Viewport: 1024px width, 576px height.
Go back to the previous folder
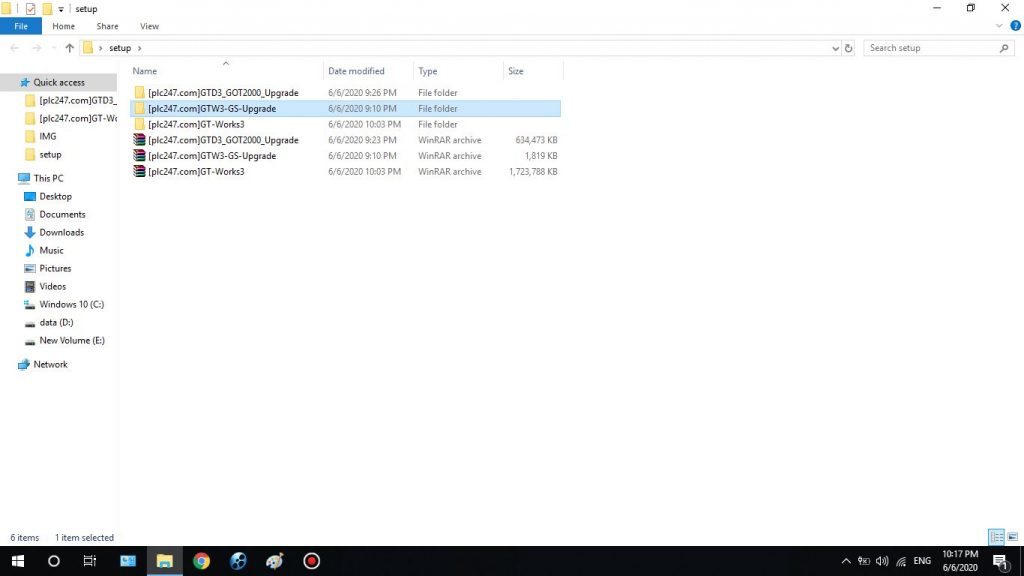pyautogui.click(x=14, y=48)
